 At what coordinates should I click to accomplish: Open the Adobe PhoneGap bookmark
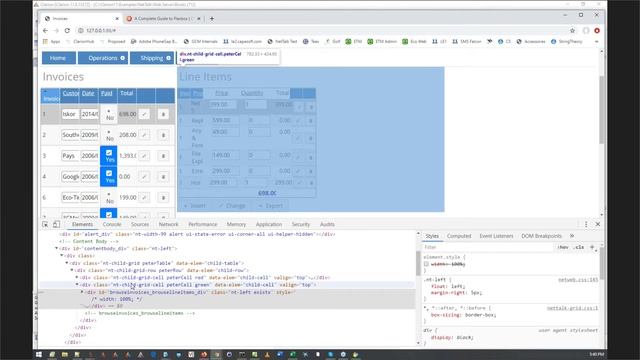[x=154, y=41]
